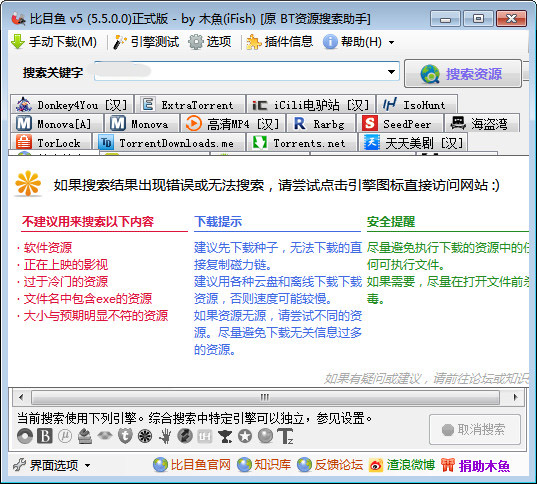Click horizontal scrollbar left arrow

tap(21, 397)
